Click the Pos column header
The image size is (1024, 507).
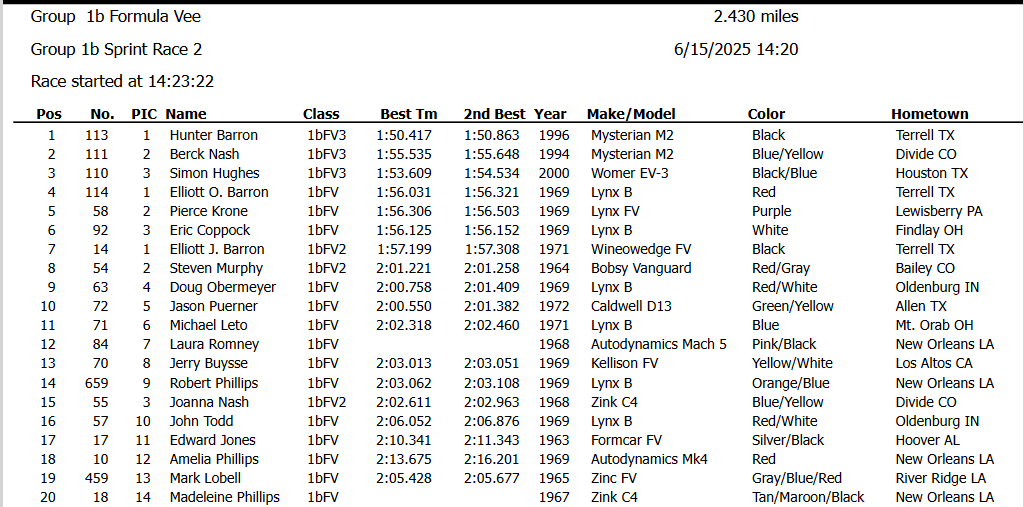[x=49, y=114]
